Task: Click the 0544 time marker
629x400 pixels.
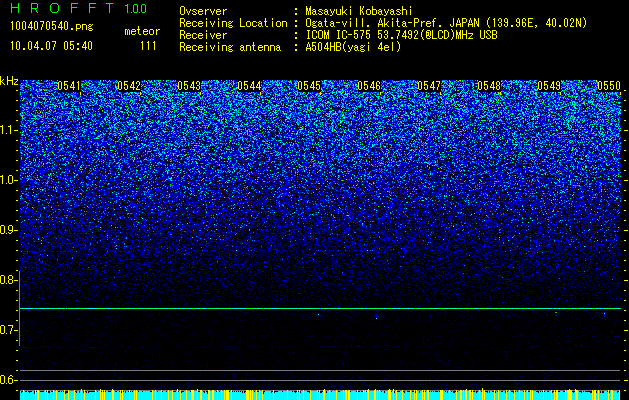Action: pos(249,86)
